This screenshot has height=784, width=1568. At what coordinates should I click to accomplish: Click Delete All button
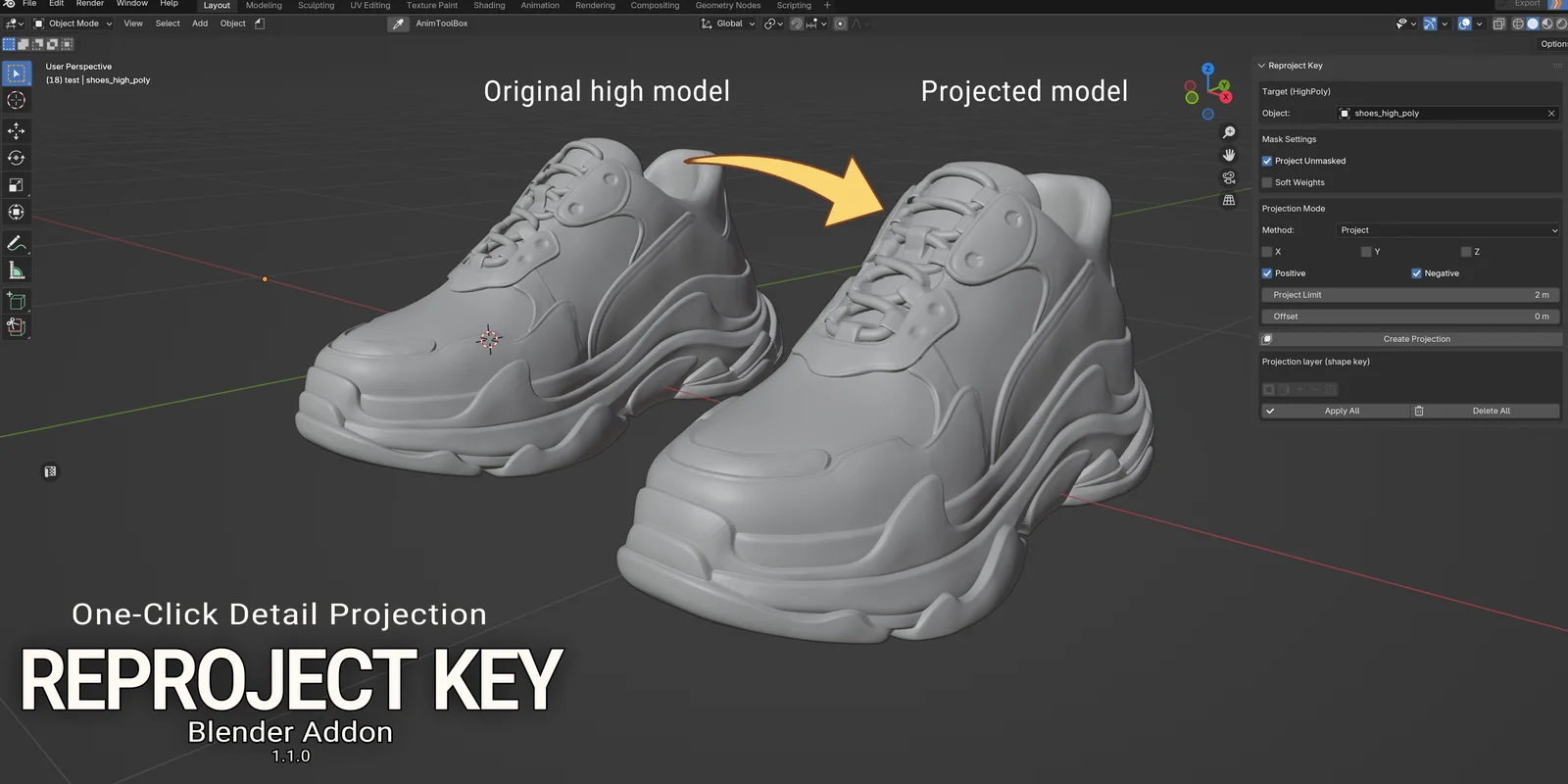point(1486,411)
